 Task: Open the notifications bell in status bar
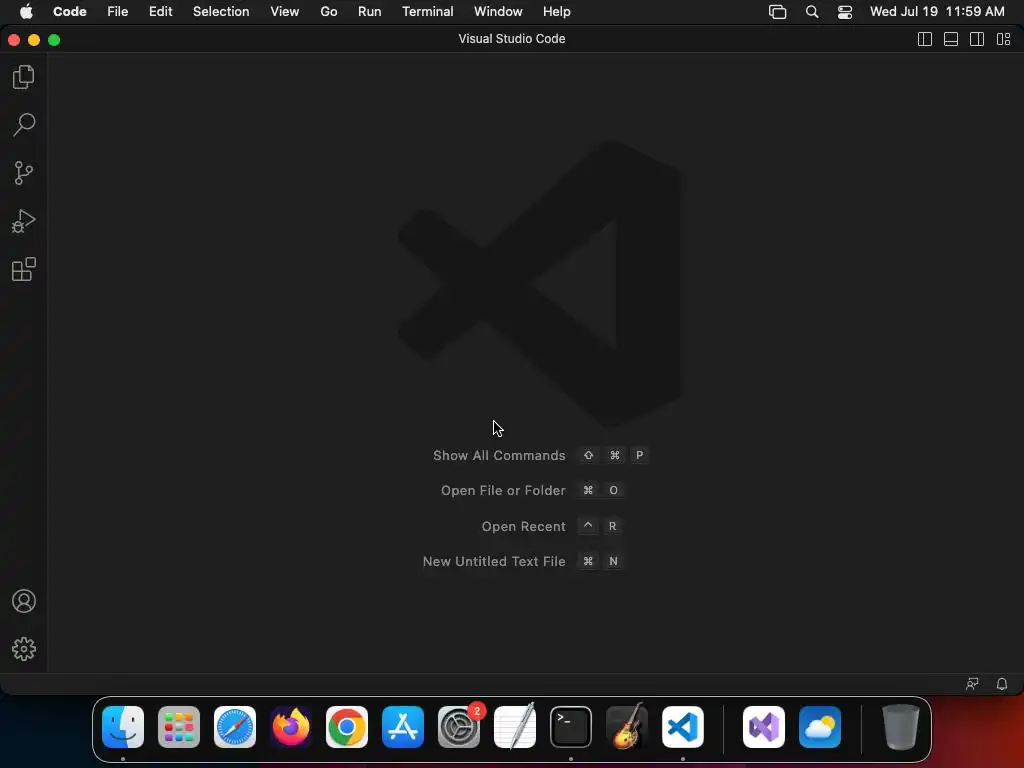pyautogui.click(x=1002, y=684)
